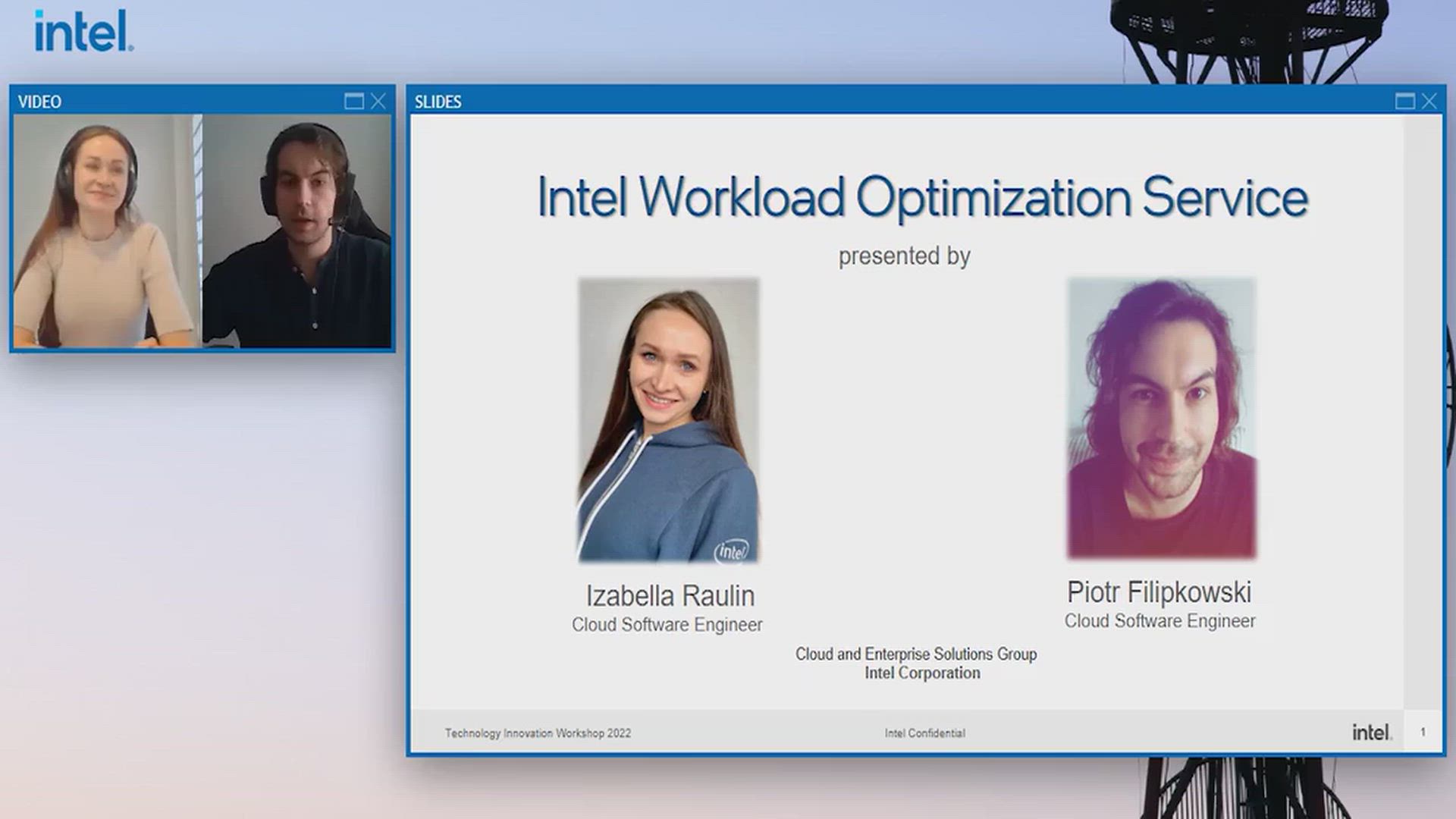Screen dimensions: 1456x819
Task: Click the VIDEO panel title
Action: [x=39, y=102]
